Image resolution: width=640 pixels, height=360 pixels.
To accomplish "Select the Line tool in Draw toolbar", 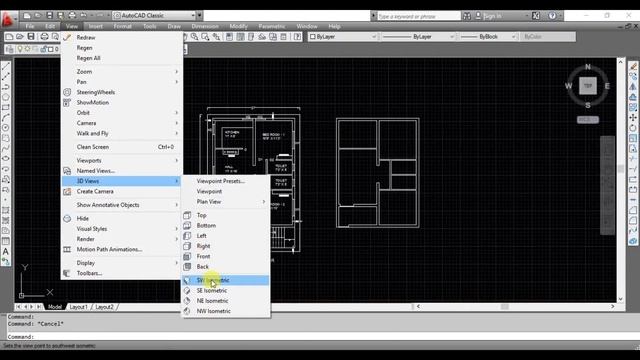I will pyautogui.click(x=6, y=66).
